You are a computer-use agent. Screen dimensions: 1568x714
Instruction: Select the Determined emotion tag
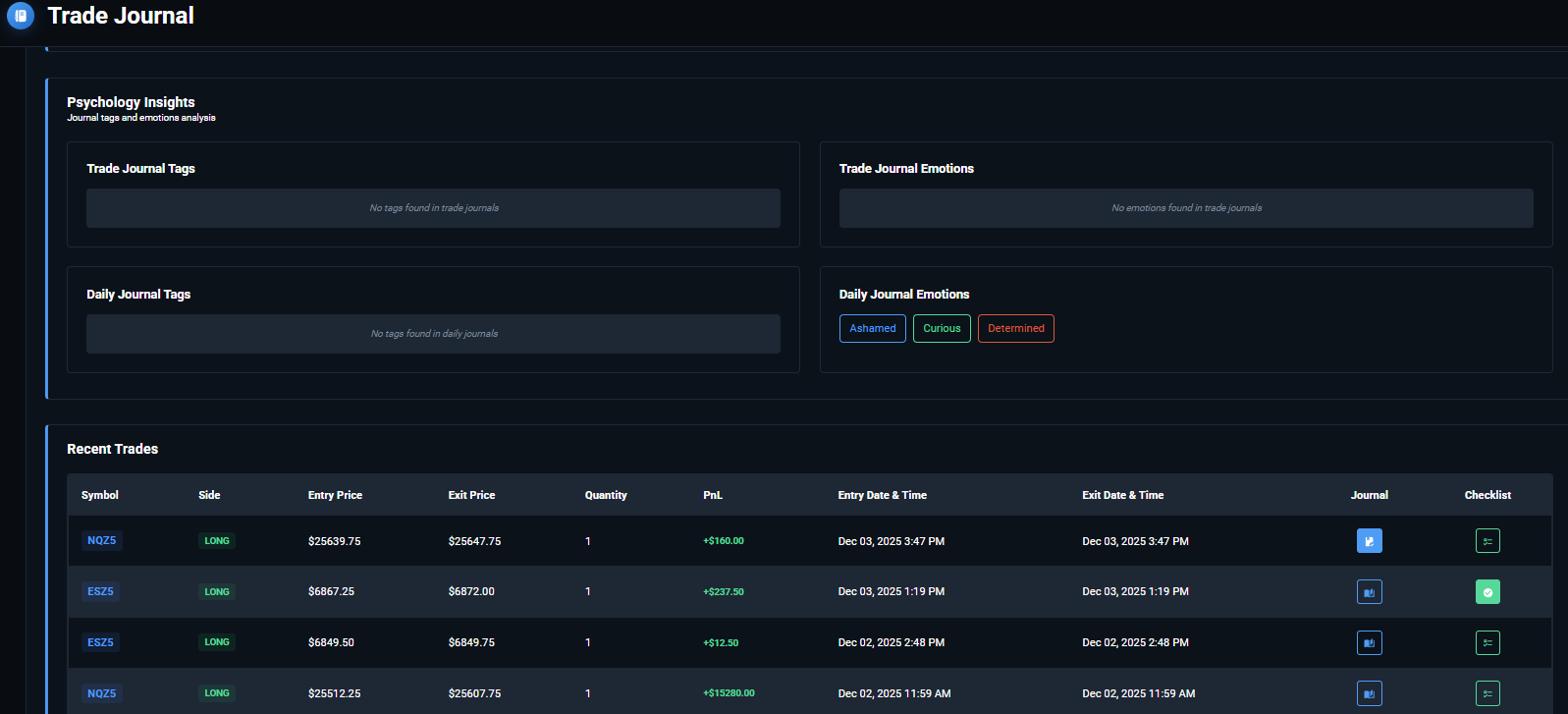[x=1015, y=328]
